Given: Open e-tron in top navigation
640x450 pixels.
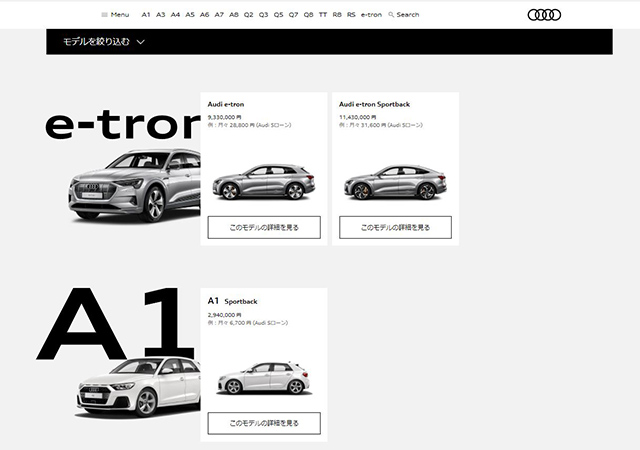Looking at the screenshot, I should click(x=371, y=15).
